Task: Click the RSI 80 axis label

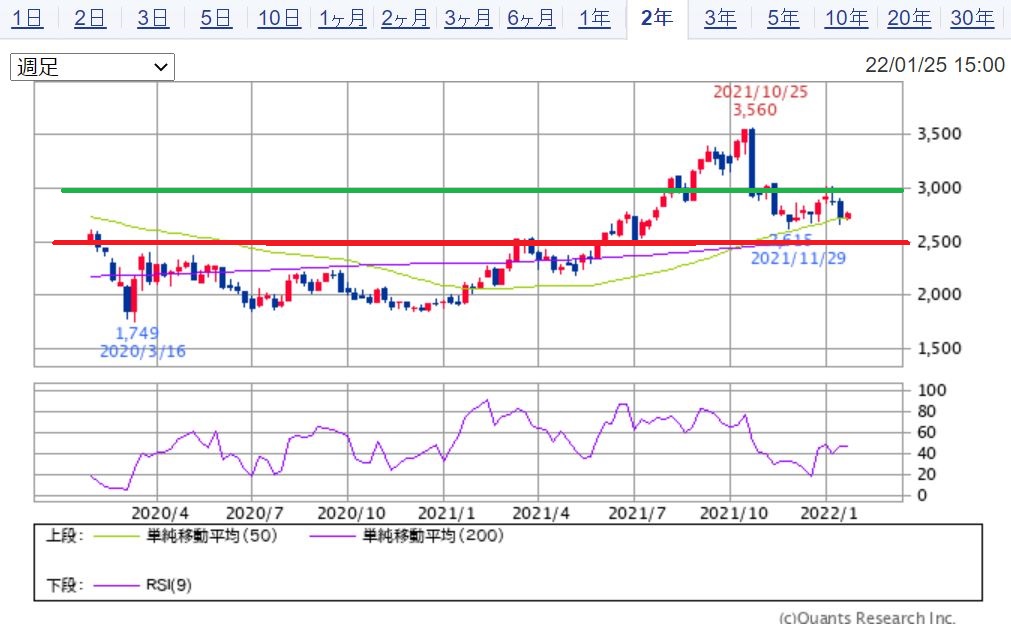Action: coord(927,411)
